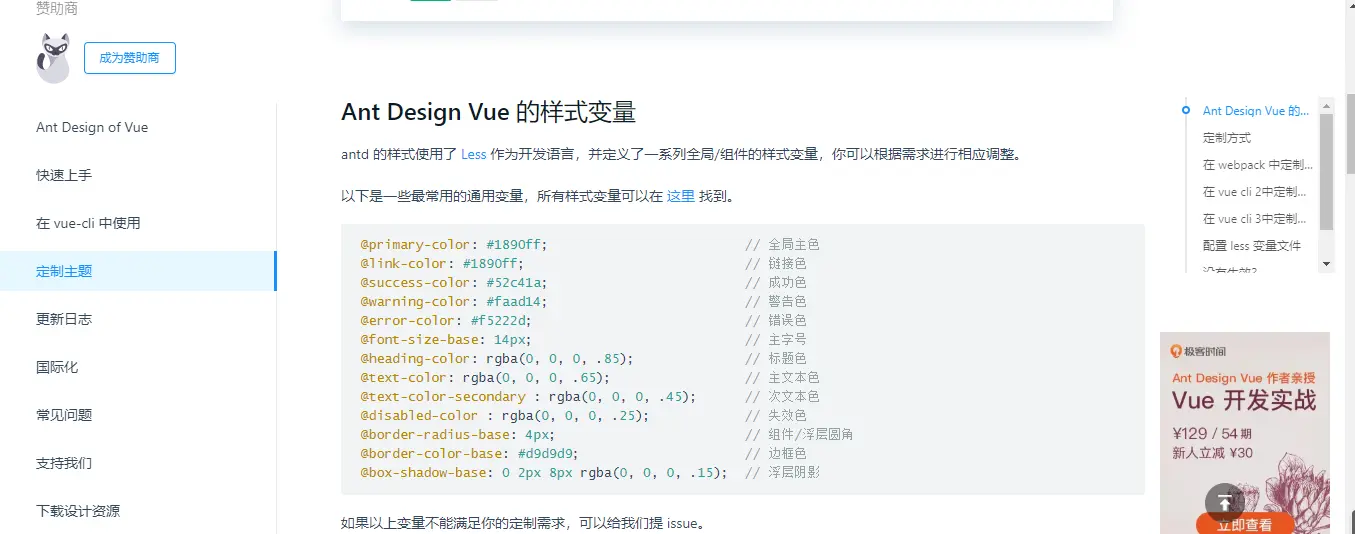Select the 定制主题 sidebar item
This screenshot has height=534, width=1355.
tap(138, 271)
